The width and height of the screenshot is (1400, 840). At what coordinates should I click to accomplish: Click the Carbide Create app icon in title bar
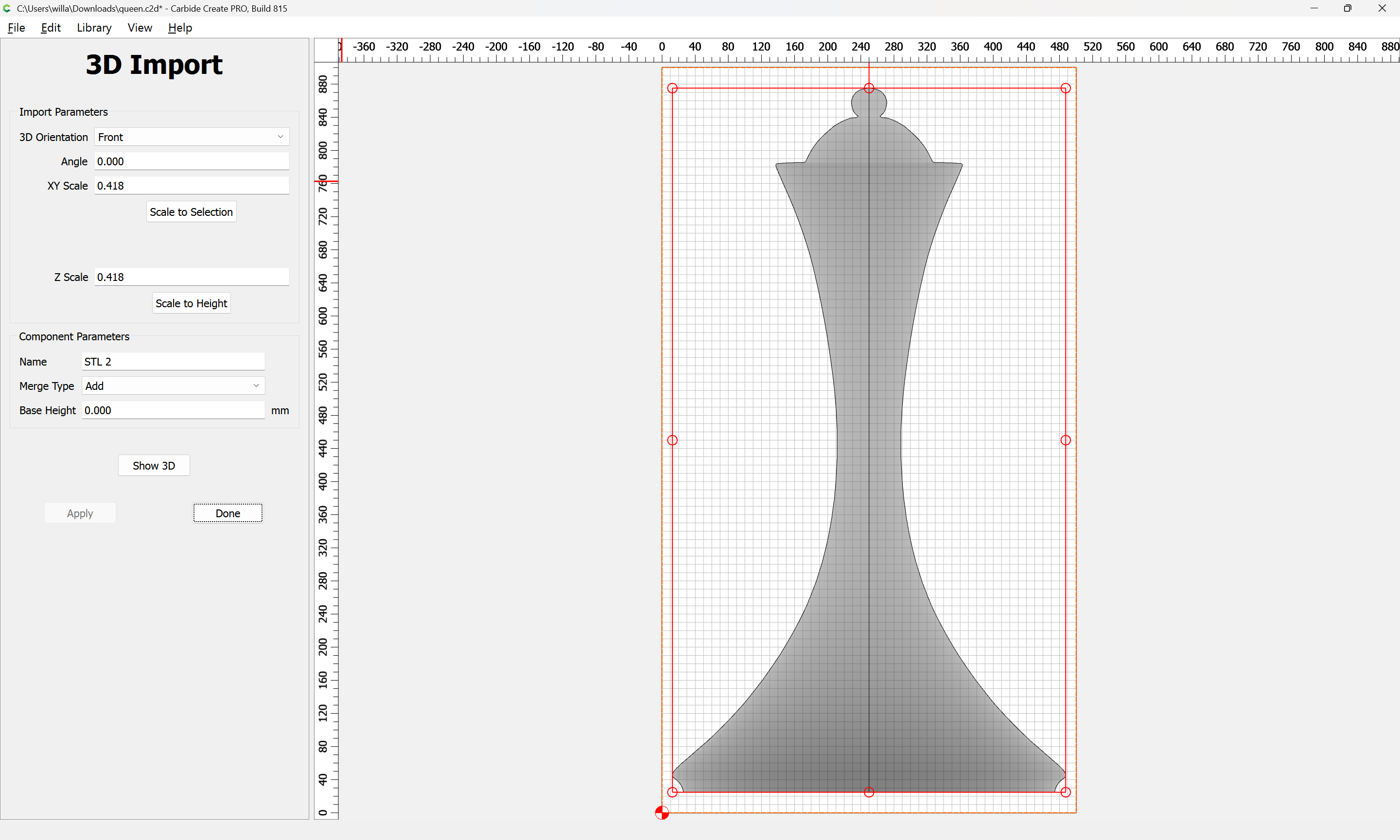7,8
